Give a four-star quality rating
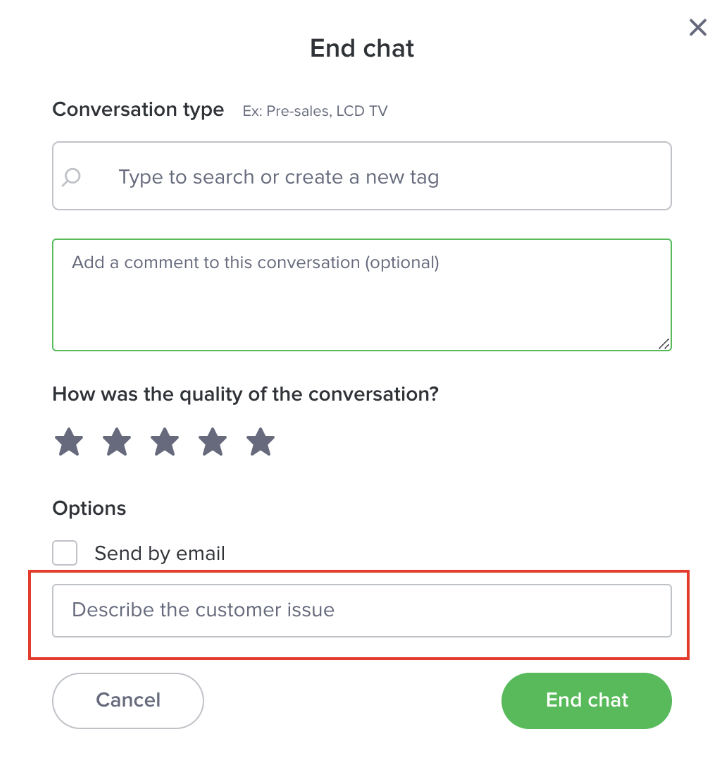Viewport: 725px width, 760px height. [213, 442]
